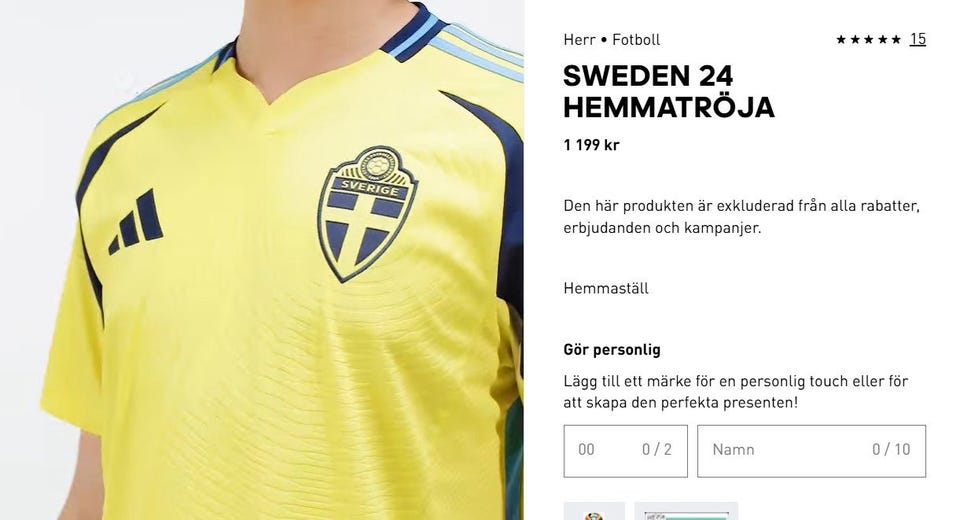Focus the shirt number input field
Screen dimensions: 960x520
point(625,451)
